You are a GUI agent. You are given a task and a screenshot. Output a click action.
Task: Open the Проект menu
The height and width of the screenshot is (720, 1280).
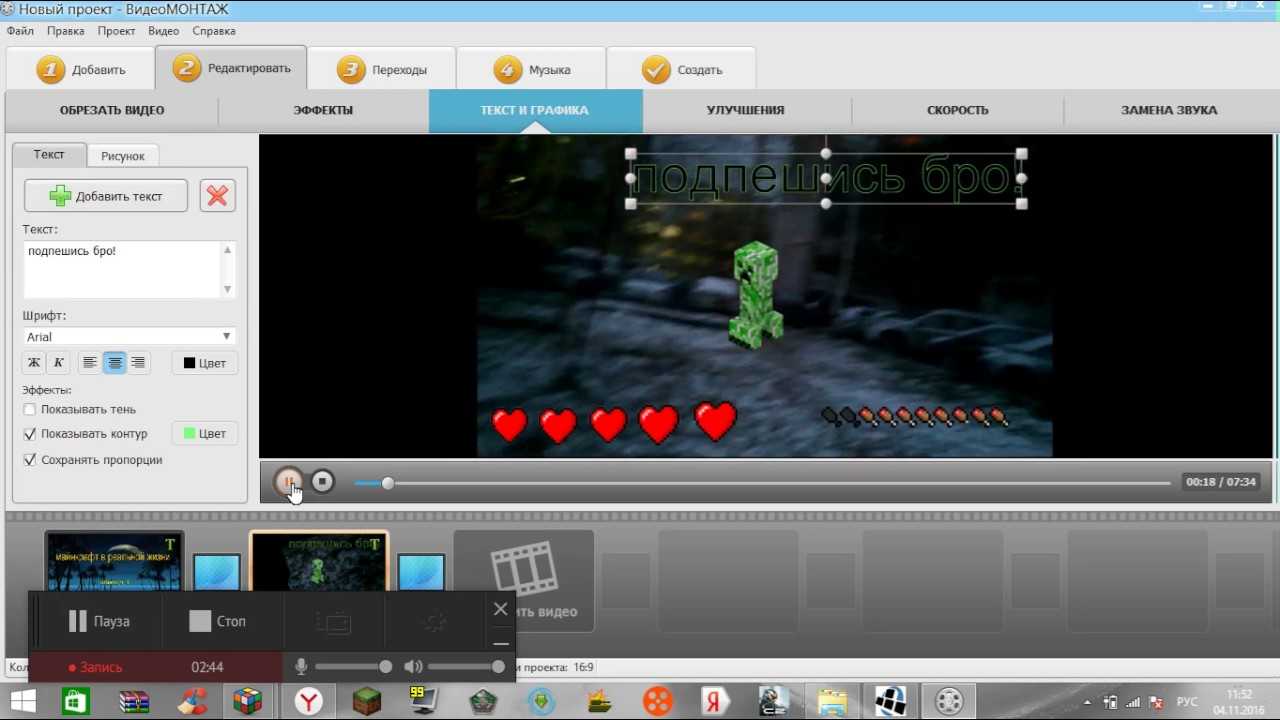tap(116, 31)
